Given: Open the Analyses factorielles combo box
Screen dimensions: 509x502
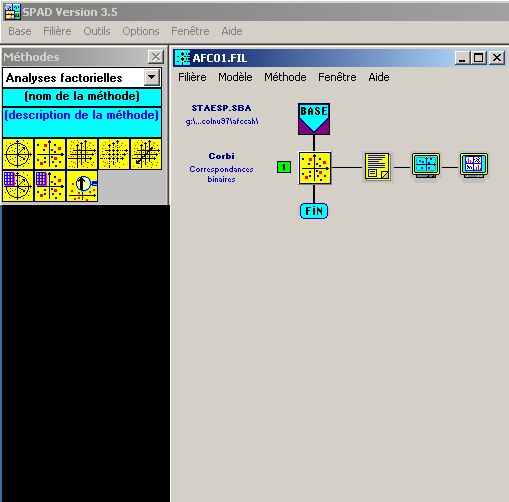Looking at the screenshot, I should click(x=82, y=78).
